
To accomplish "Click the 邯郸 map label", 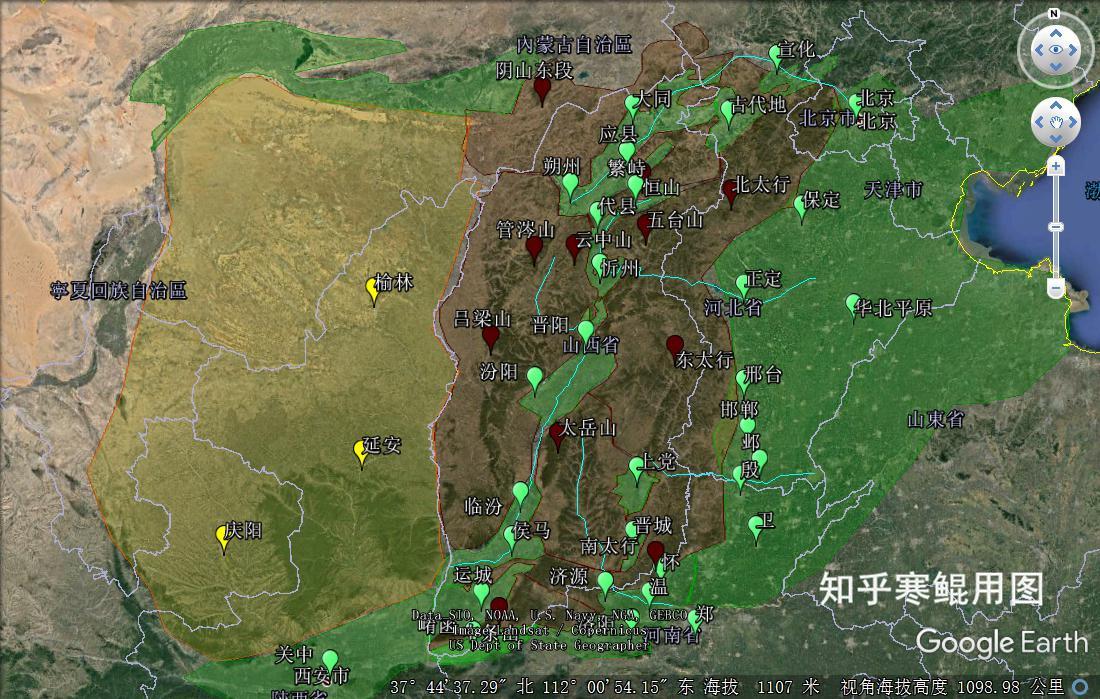I will coord(739,408).
